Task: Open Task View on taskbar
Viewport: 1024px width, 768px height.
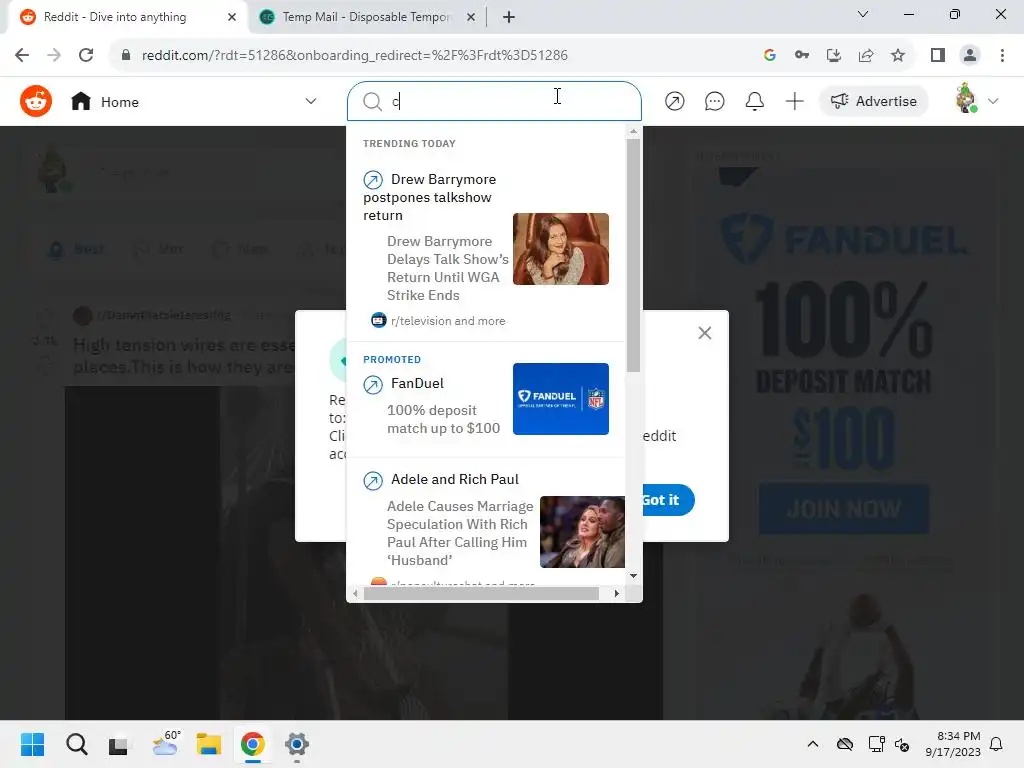Action: pos(118,745)
